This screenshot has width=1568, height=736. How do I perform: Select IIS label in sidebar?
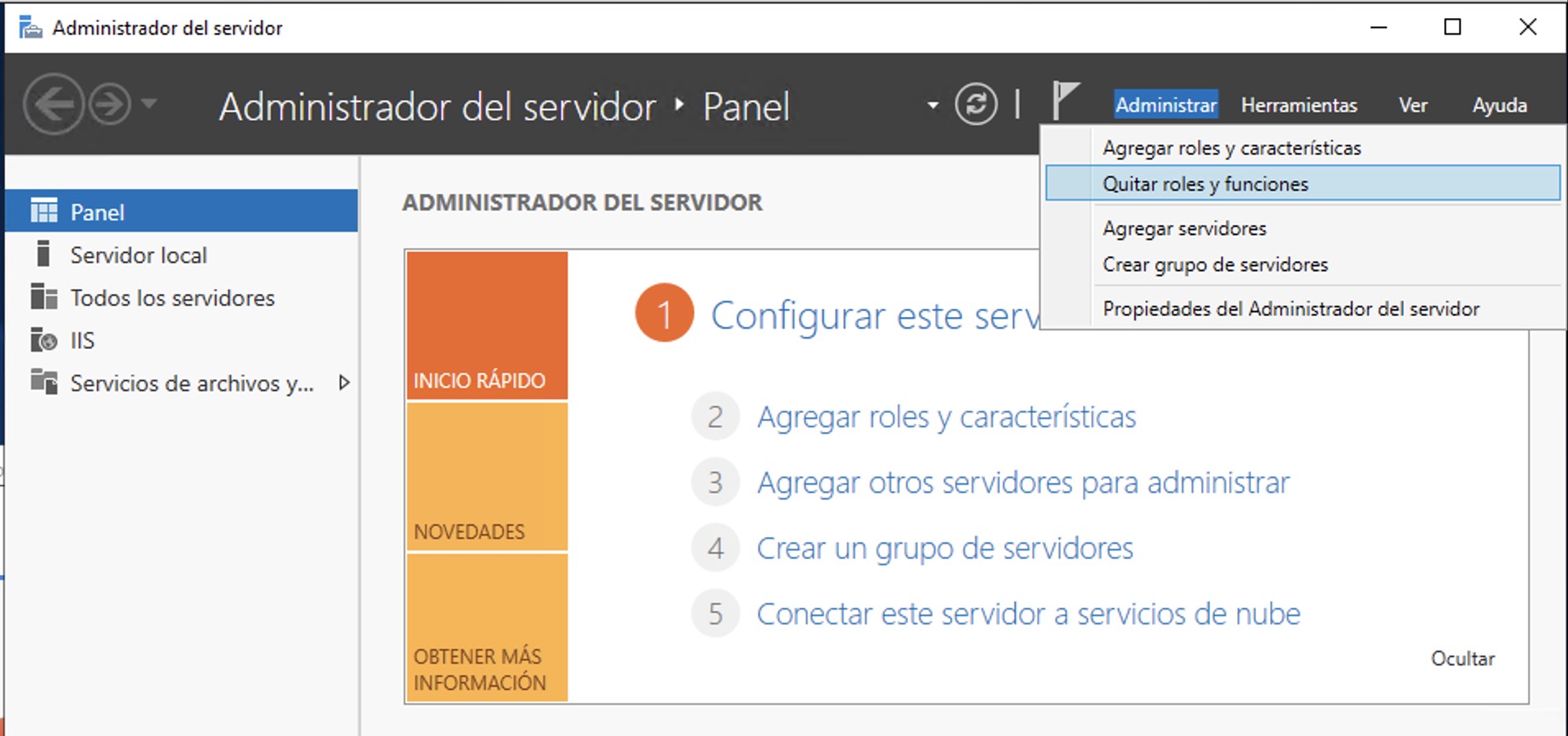click(x=82, y=340)
